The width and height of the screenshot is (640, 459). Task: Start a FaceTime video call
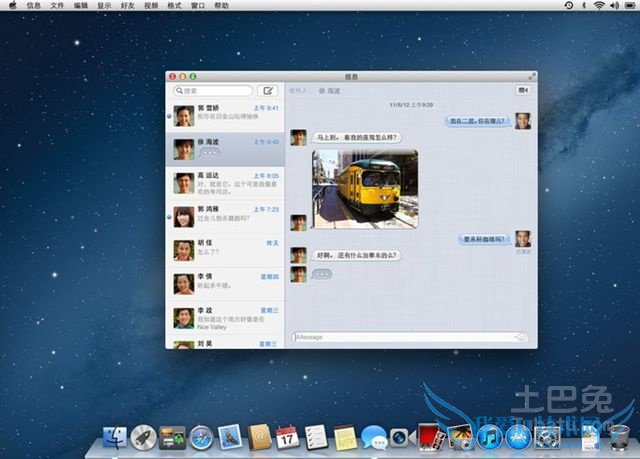tap(522, 90)
